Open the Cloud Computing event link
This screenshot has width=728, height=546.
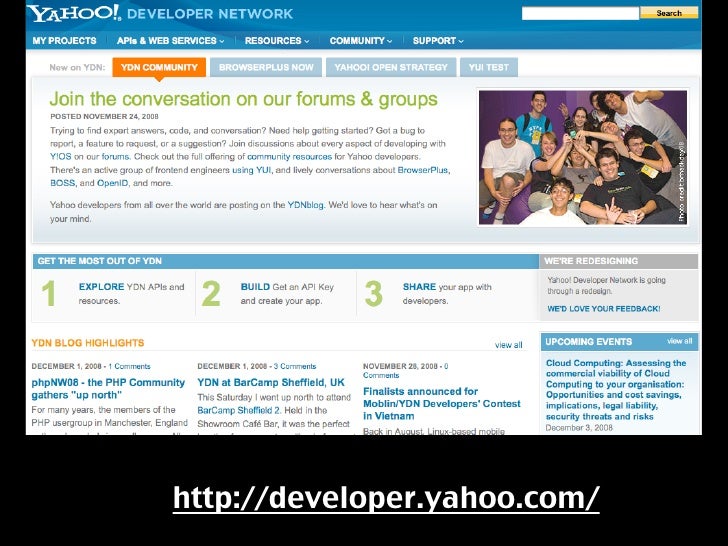[616, 390]
